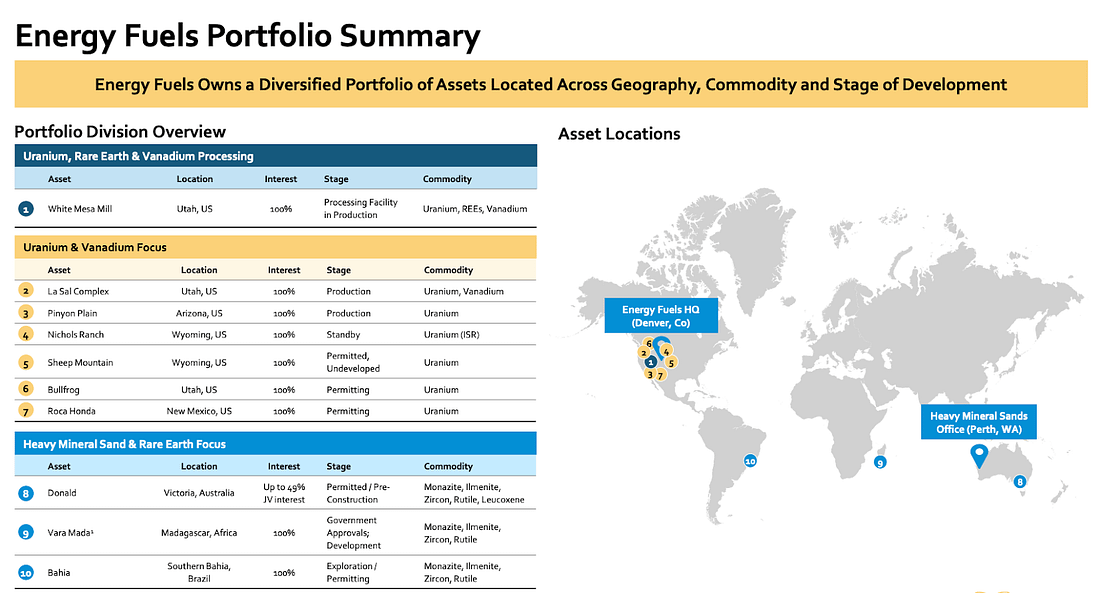Screen dimensions: 1100x593
Task: Click the Pinyon Plain asset name
Action: (x=72, y=313)
